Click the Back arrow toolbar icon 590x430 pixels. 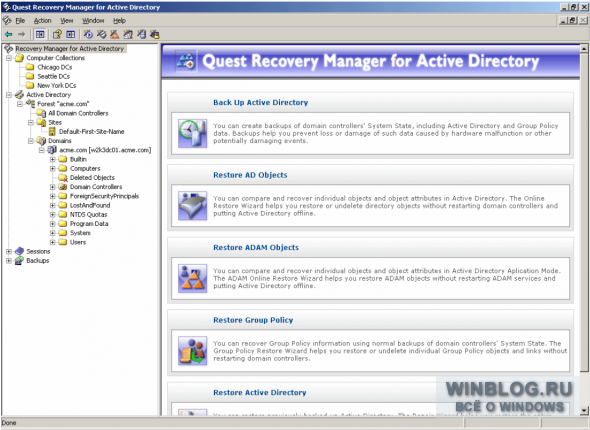coord(9,35)
